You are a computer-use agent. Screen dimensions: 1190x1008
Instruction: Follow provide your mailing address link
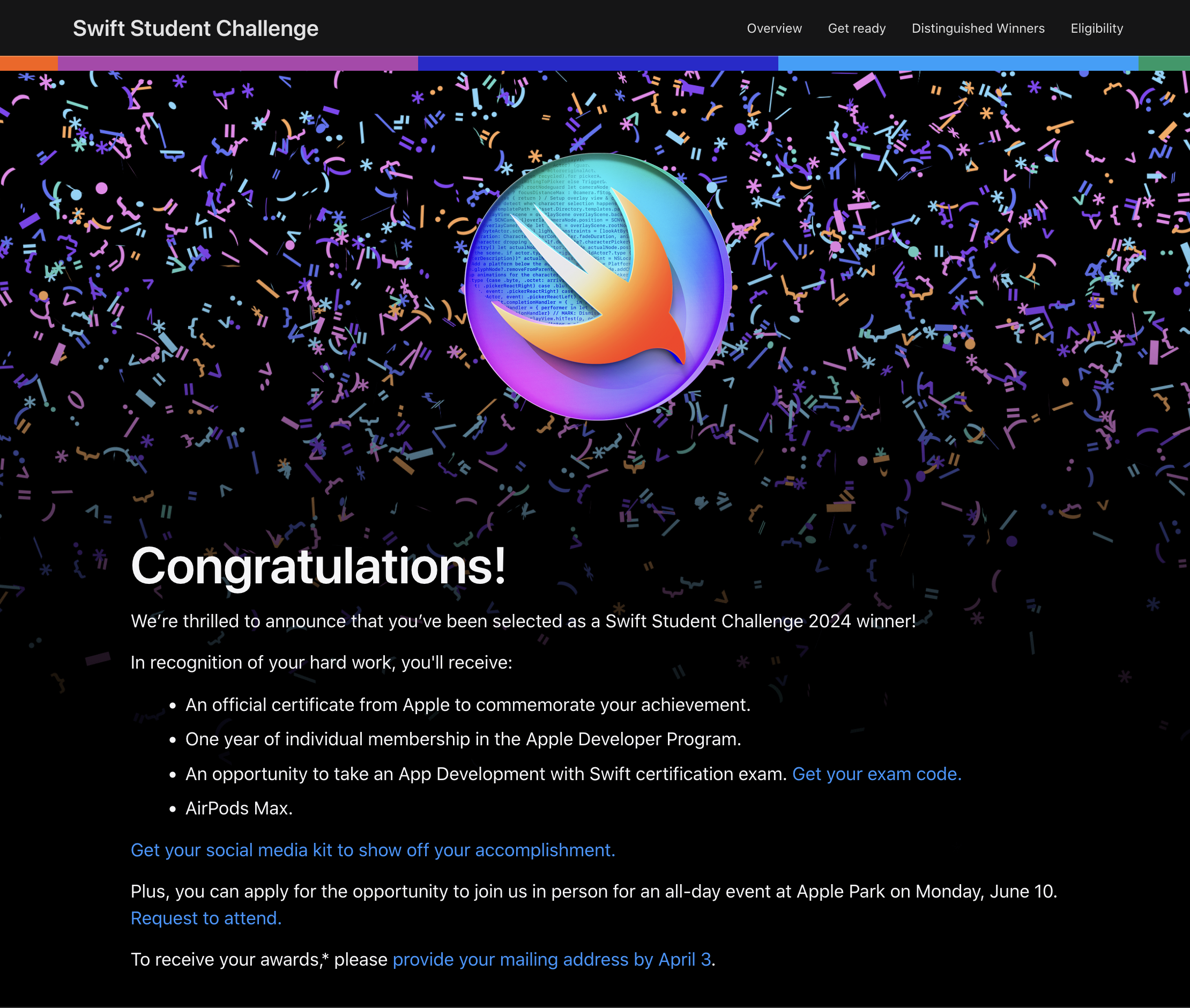coord(552,959)
